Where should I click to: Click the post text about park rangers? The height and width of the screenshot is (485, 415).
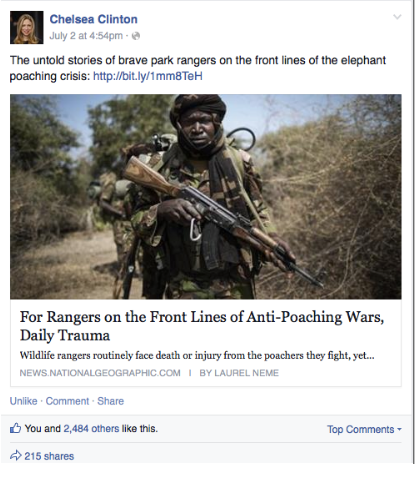click(198, 68)
